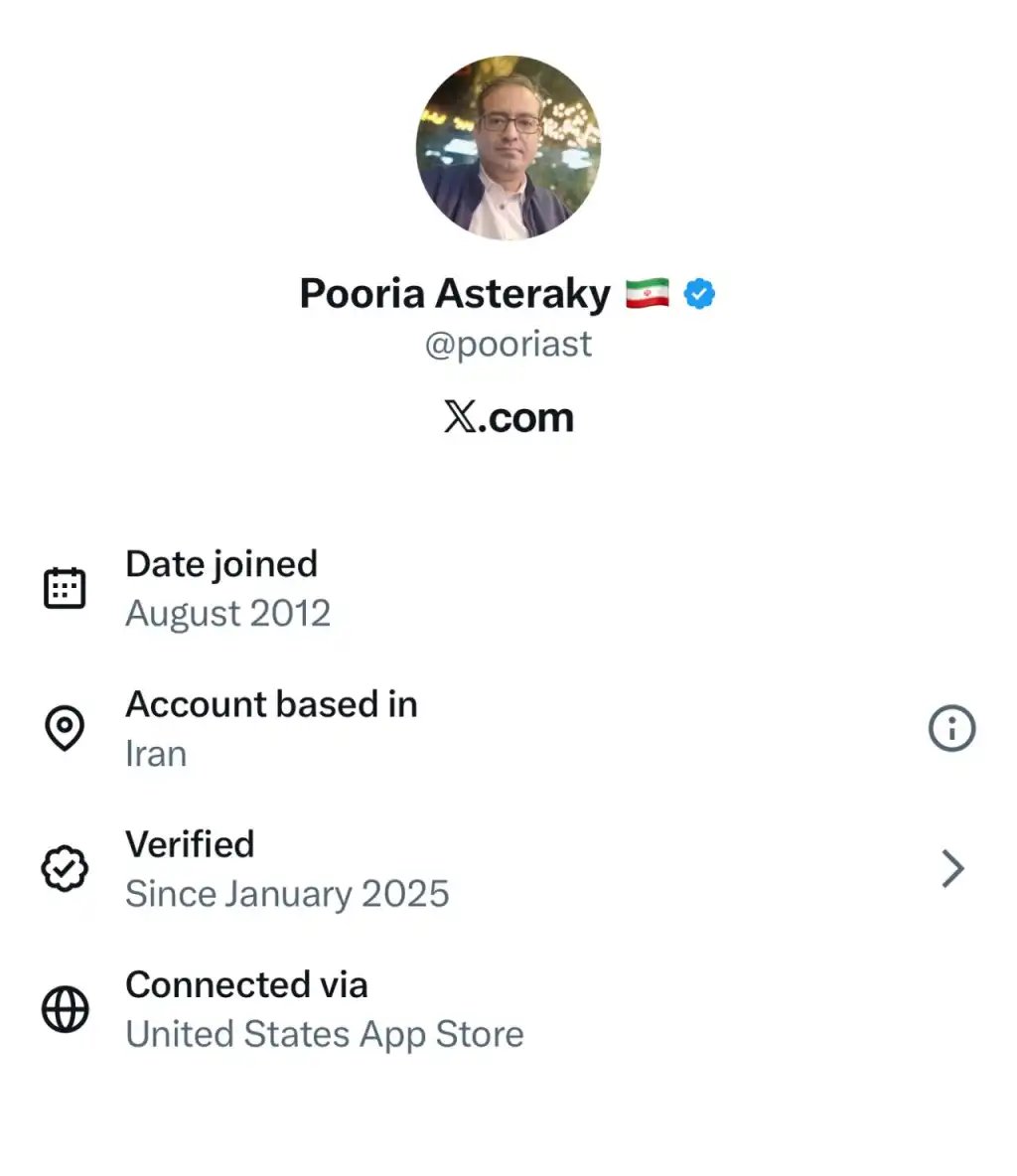Select the Date joined label
The width and height of the screenshot is (1017, 1176).
pos(221,563)
